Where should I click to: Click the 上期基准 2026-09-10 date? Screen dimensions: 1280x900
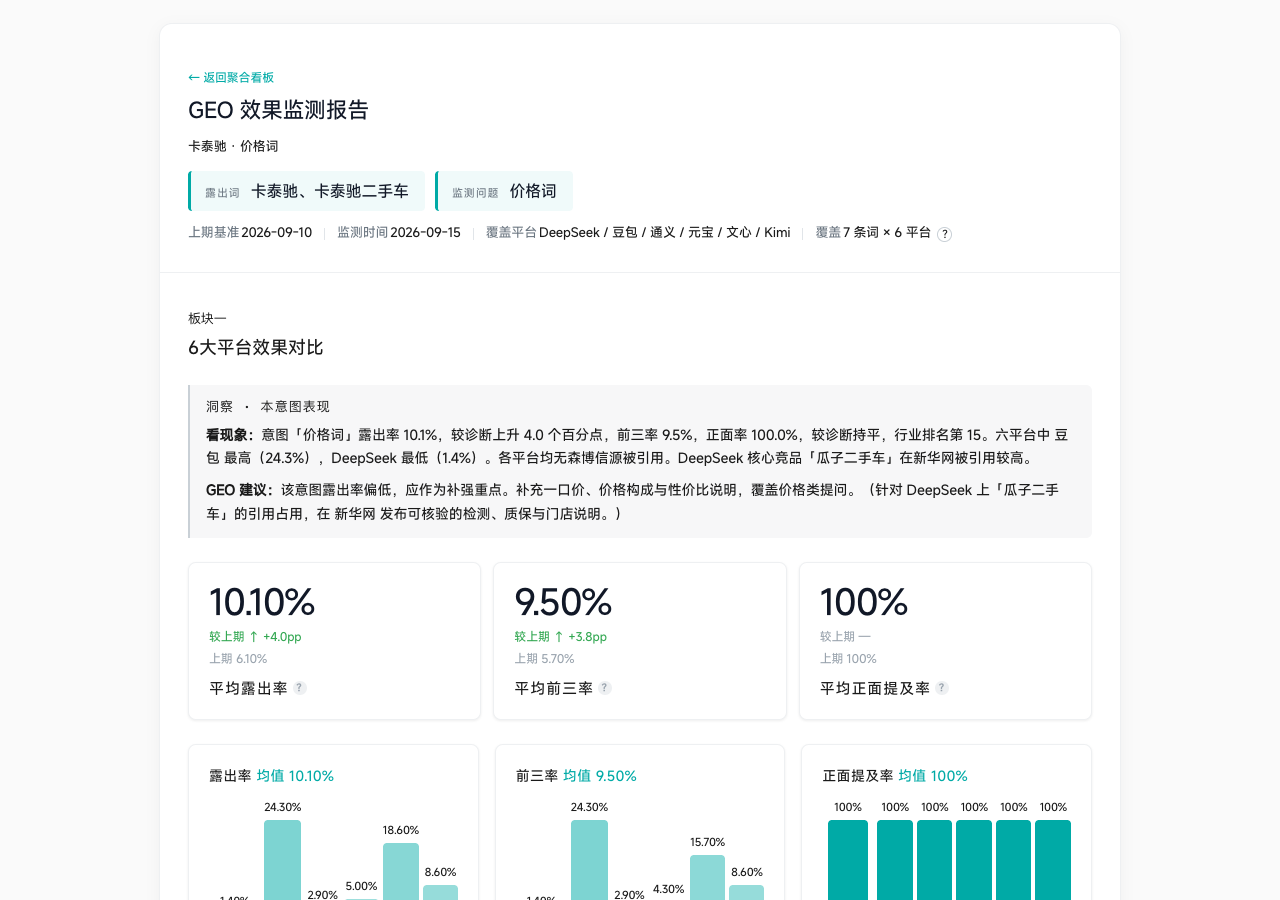pos(250,233)
